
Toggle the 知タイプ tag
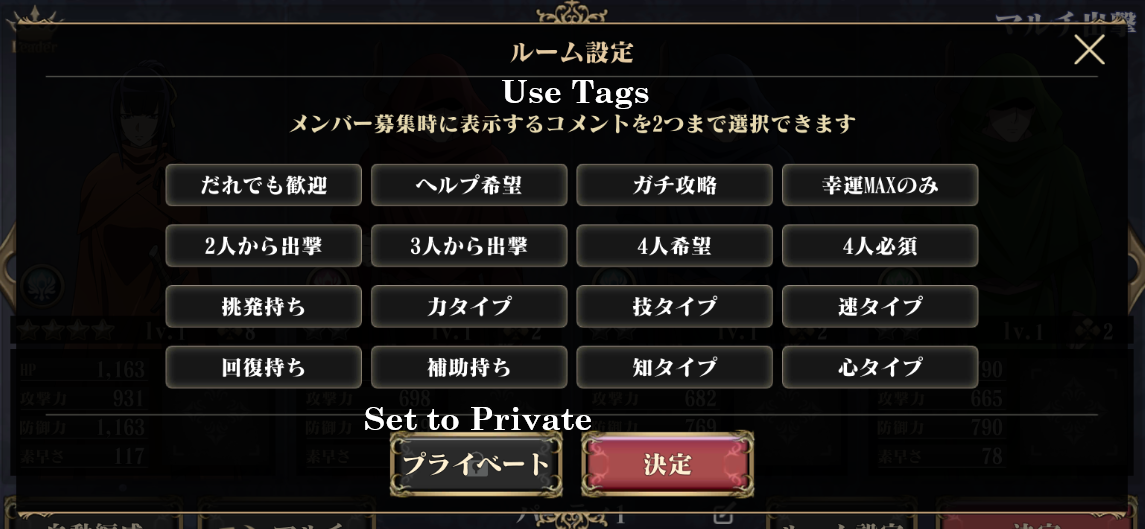(675, 367)
